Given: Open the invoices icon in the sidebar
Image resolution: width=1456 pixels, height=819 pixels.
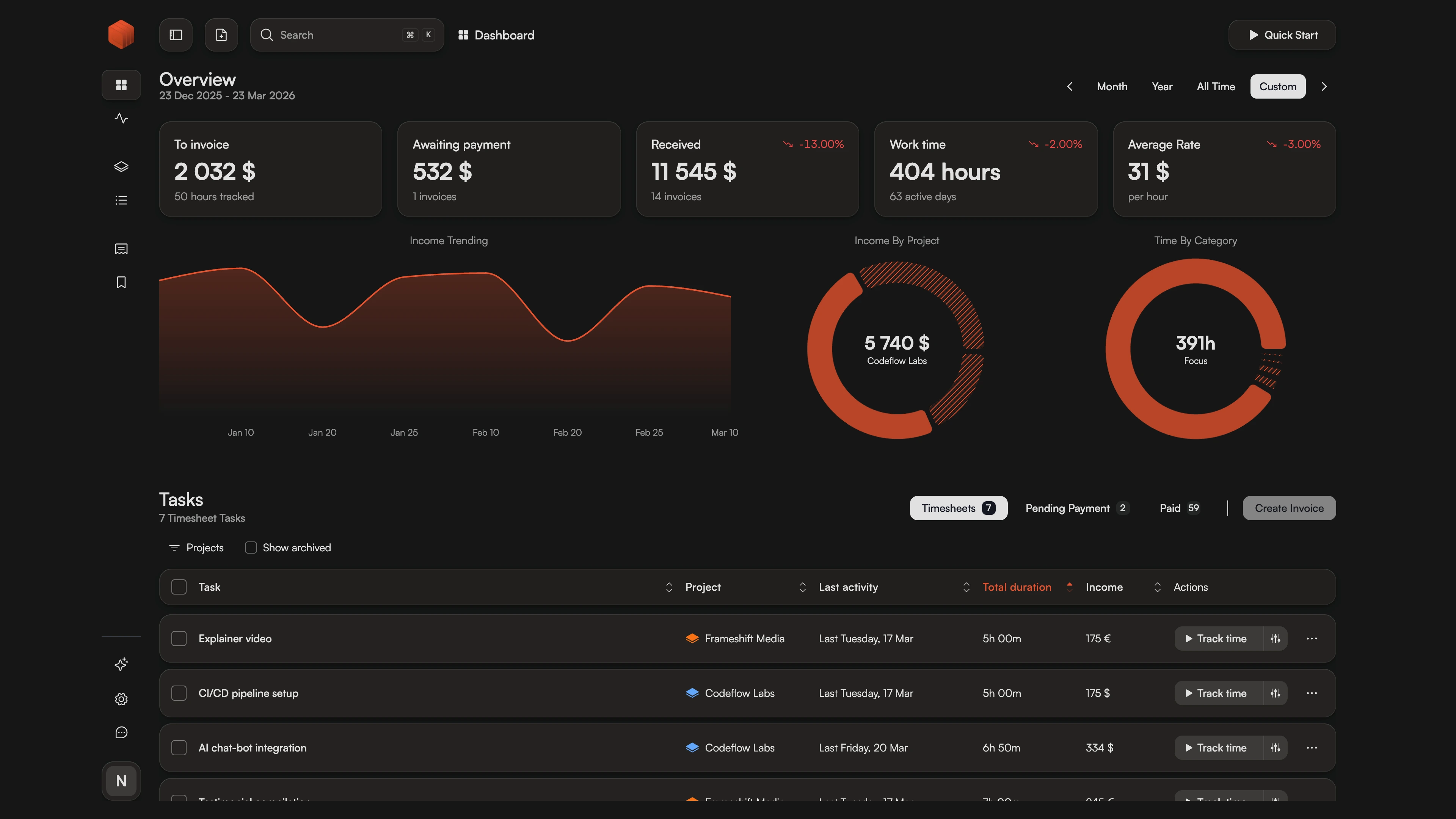Looking at the screenshot, I should 121,249.
